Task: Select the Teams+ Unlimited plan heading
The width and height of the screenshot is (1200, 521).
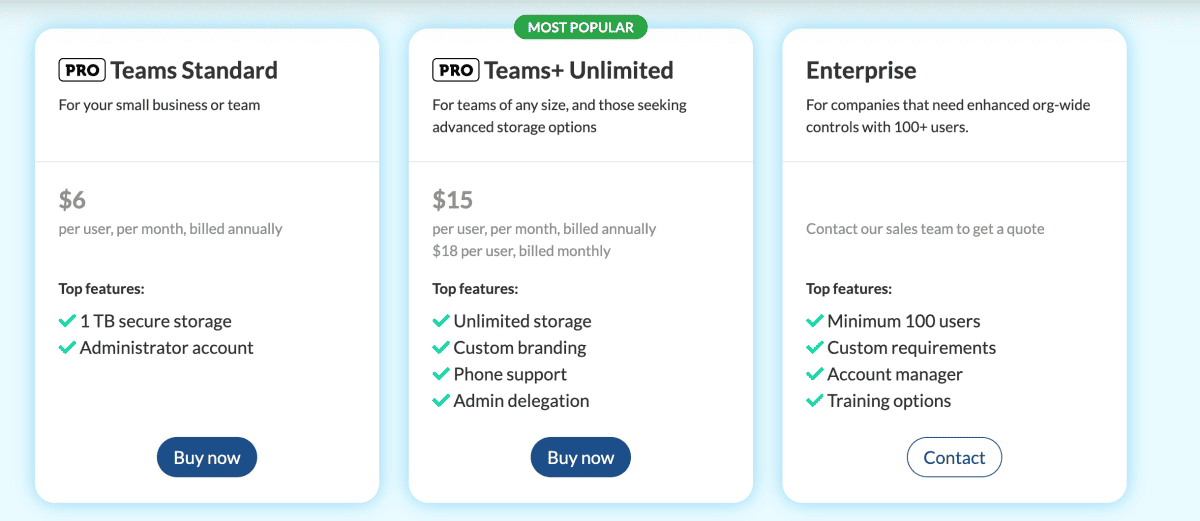Action: [x=578, y=70]
